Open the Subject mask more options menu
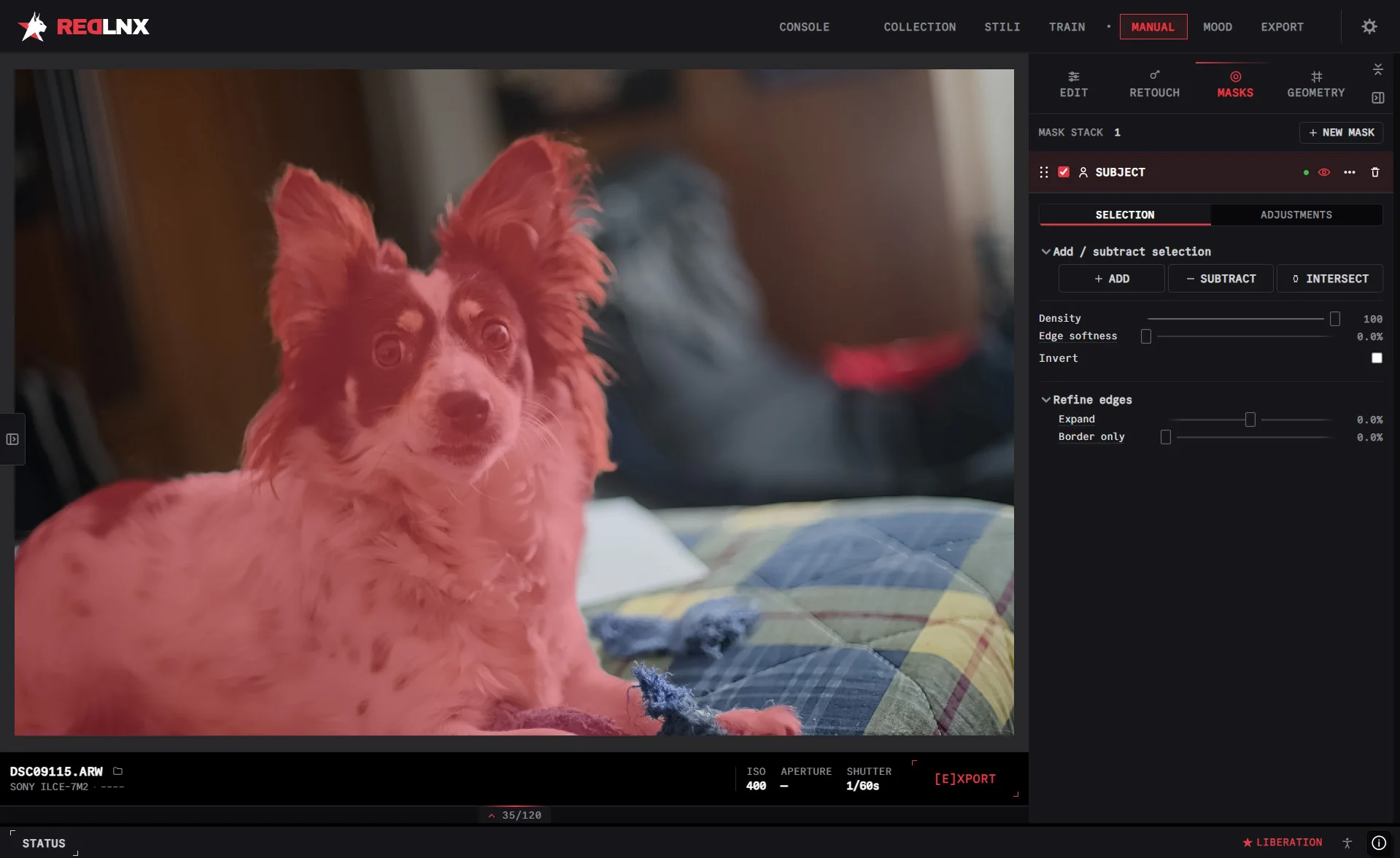The height and width of the screenshot is (858, 1400). tap(1350, 172)
